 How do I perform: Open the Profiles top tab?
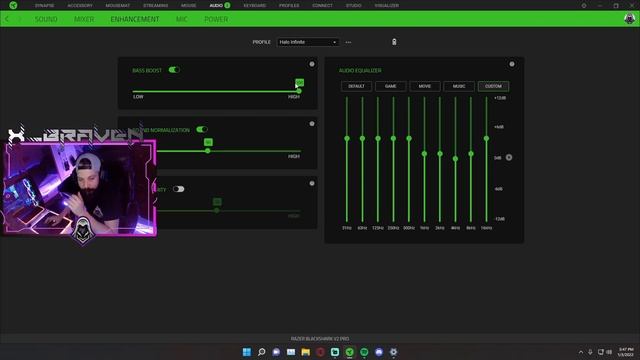pos(289,6)
